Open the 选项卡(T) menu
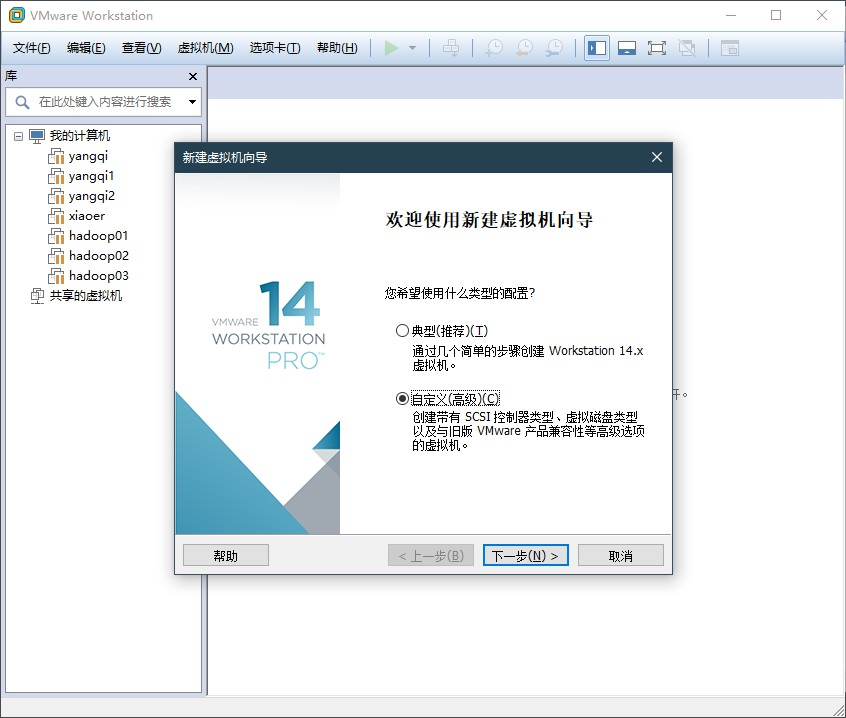 point(275,48)
